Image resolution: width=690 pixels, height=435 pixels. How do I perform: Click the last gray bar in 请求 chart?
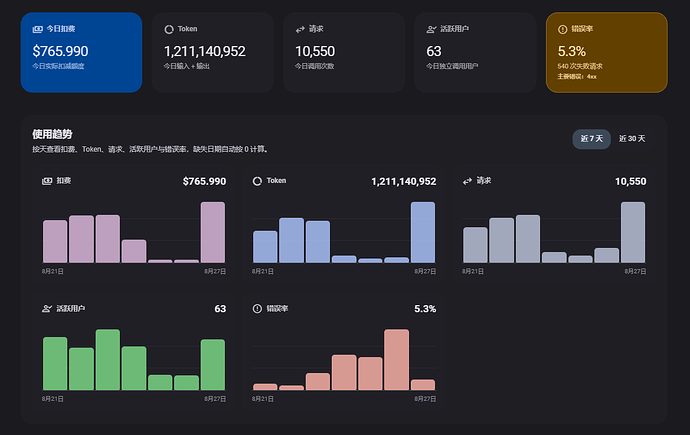click(633, 232)
